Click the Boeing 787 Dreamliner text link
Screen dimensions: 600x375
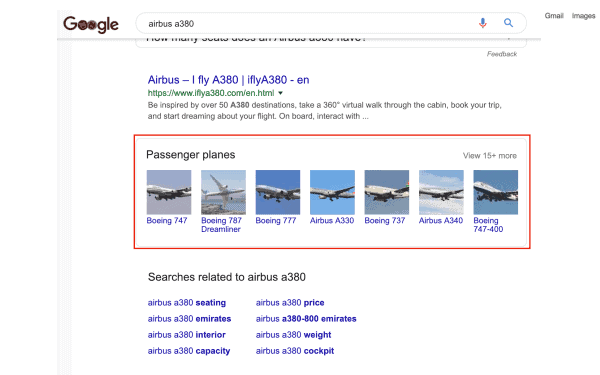221,225
